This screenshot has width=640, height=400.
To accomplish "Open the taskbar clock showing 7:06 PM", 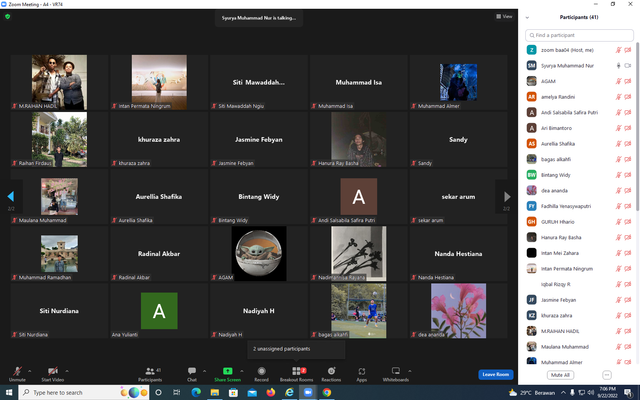I will (x=608, y=392).
